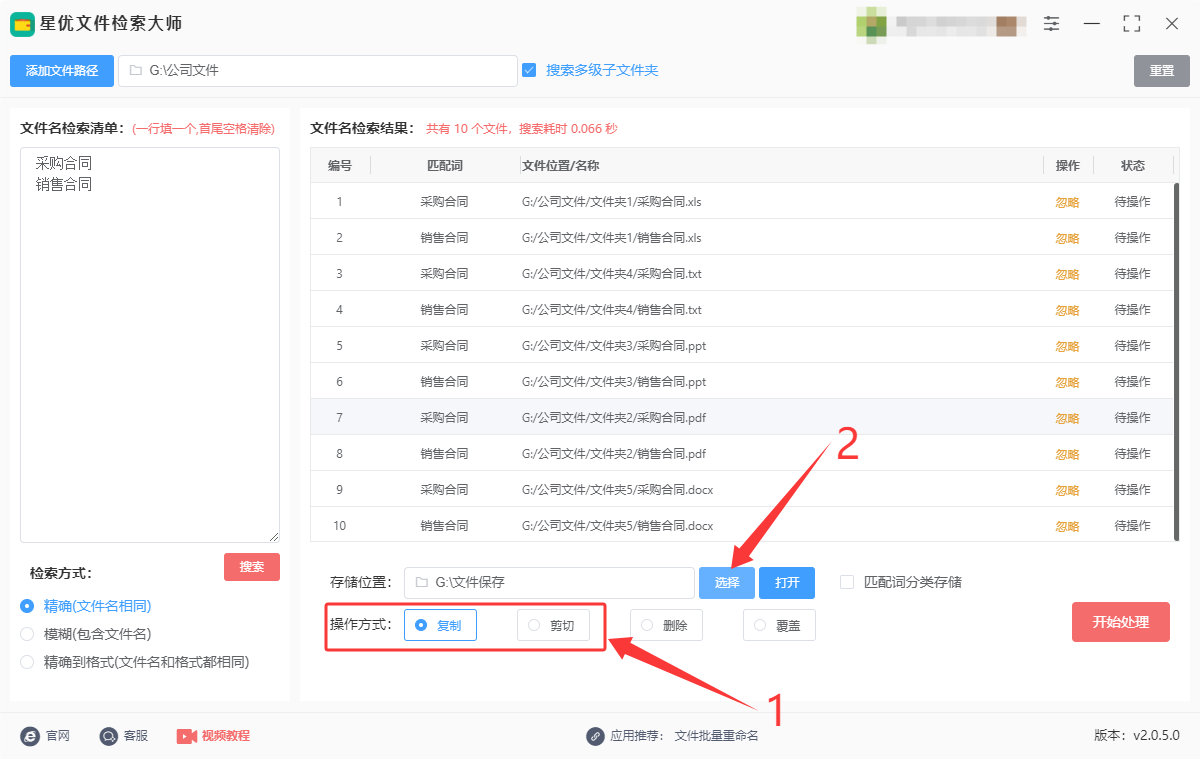Click 忽略 for row 5 采购合同.ppt

pos(1067,346)
